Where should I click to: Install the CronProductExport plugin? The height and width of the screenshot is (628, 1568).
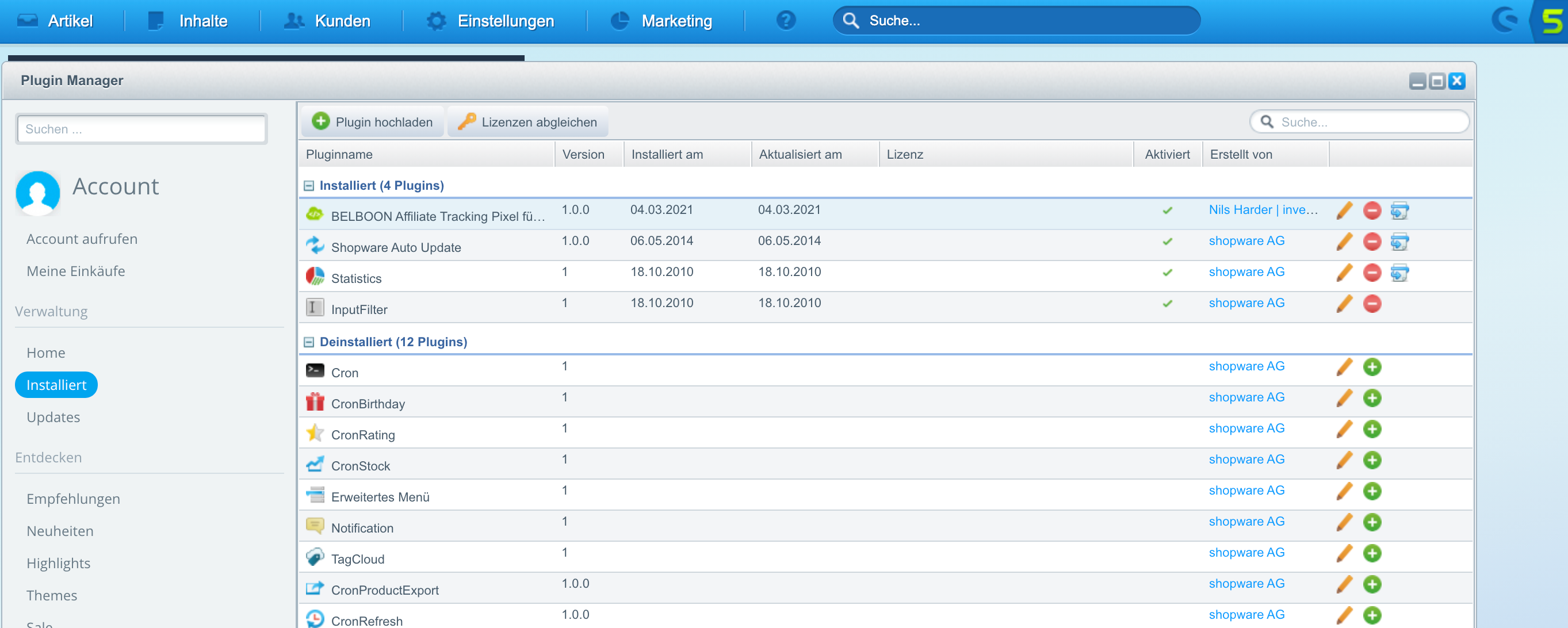1372,584
